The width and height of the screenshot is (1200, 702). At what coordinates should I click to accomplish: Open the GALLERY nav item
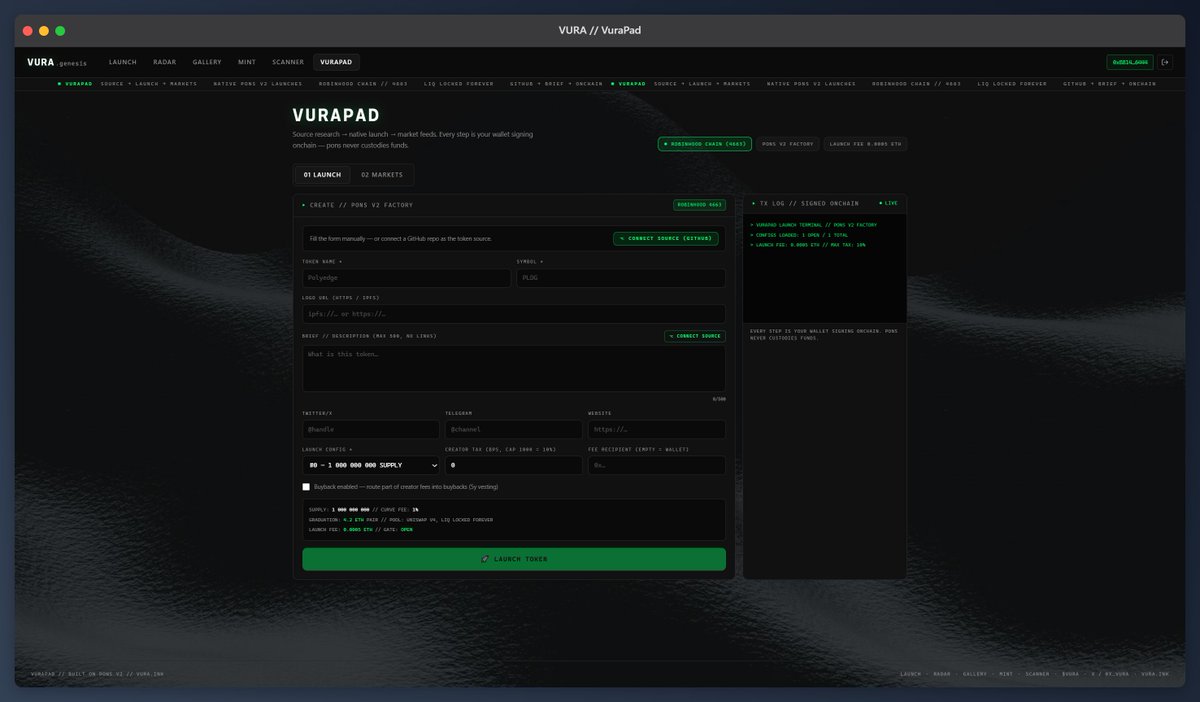click(207, 62)
